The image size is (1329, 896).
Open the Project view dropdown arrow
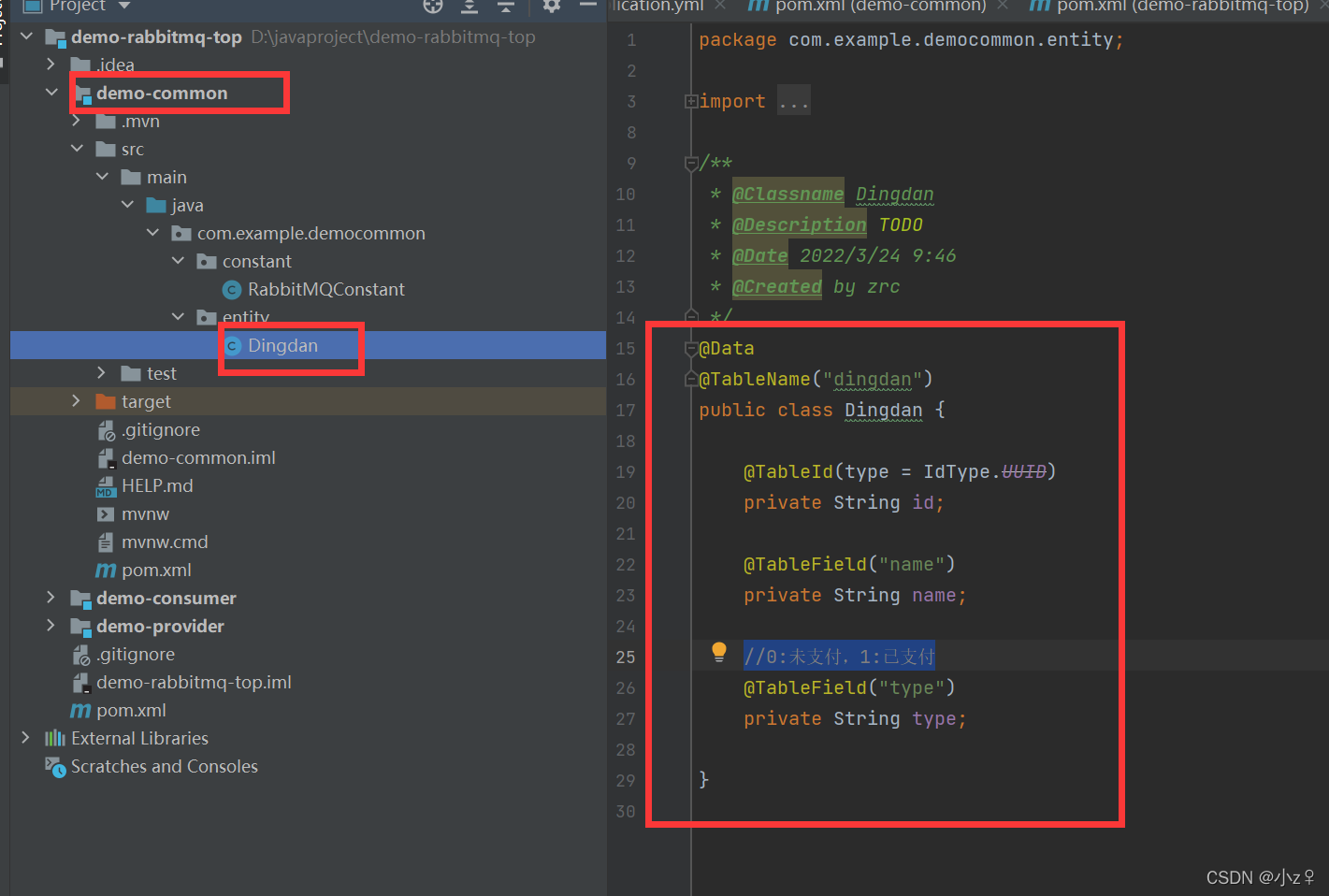[124, 6]
